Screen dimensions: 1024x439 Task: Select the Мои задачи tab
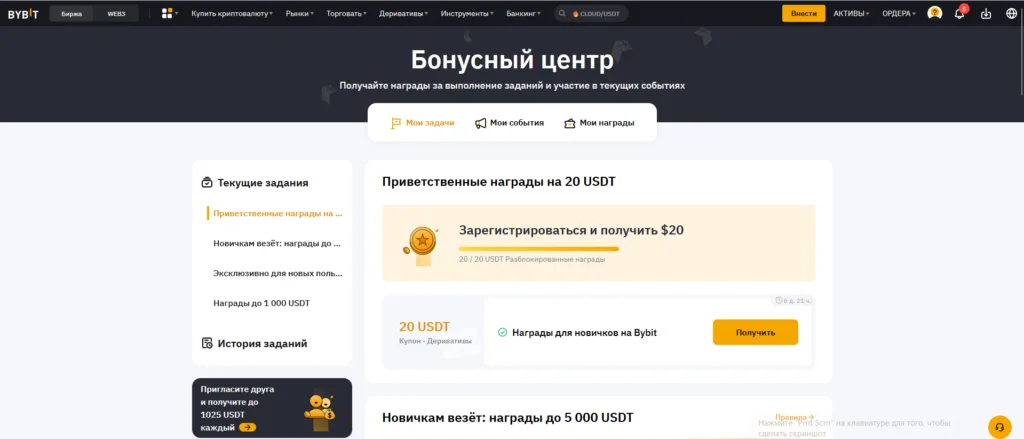click(x=423, y=122)
